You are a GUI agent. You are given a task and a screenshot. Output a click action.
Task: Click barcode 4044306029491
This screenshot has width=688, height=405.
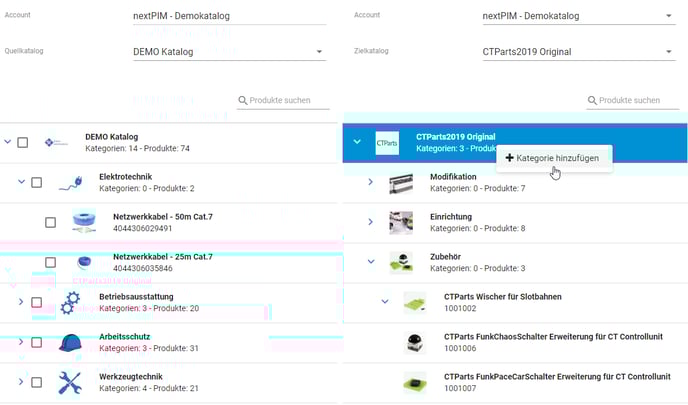click(x=142, y=229)
